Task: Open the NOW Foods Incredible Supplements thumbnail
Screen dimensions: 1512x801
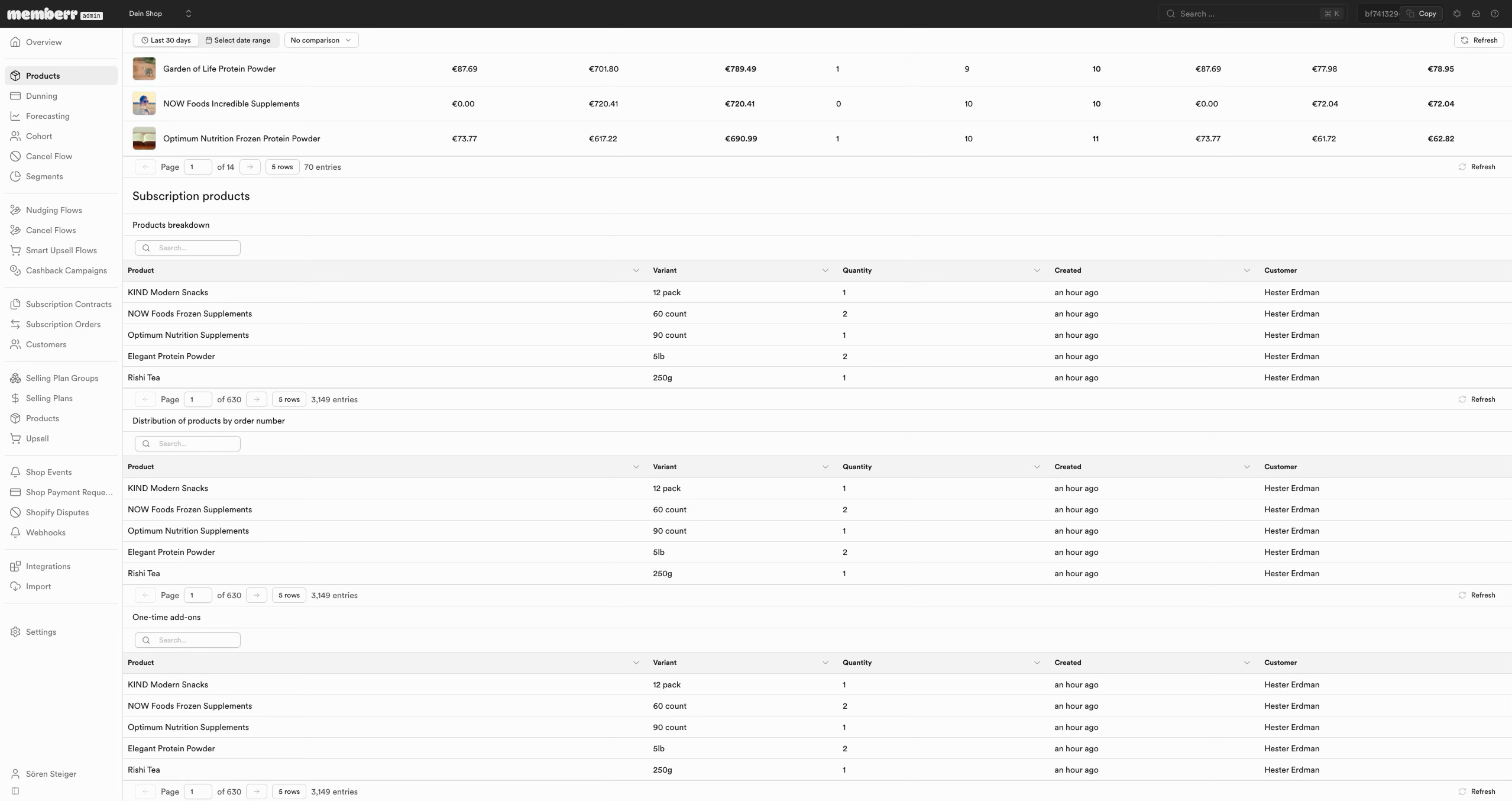Action: [144, 104]
